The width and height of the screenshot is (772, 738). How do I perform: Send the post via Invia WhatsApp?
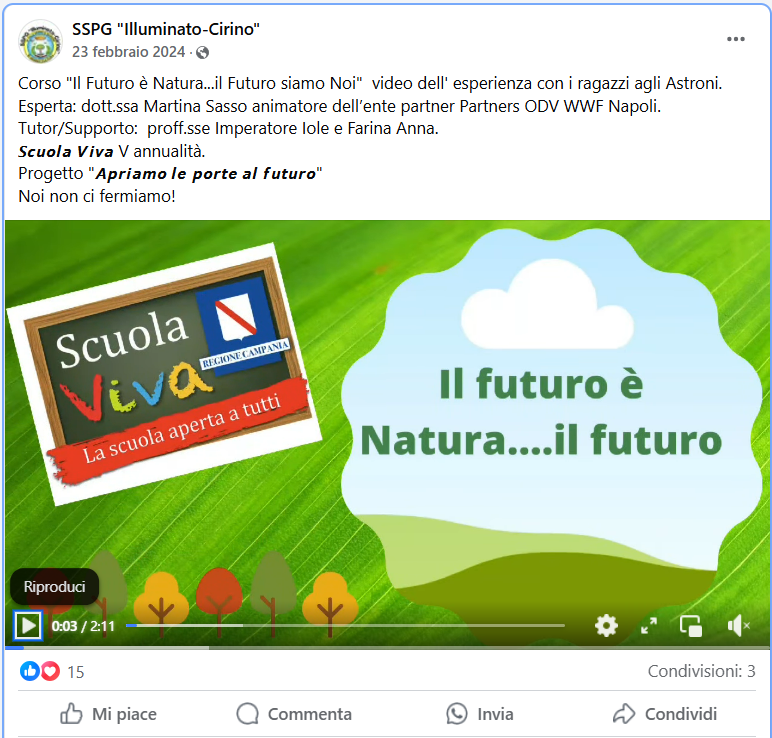click(480, 714)
